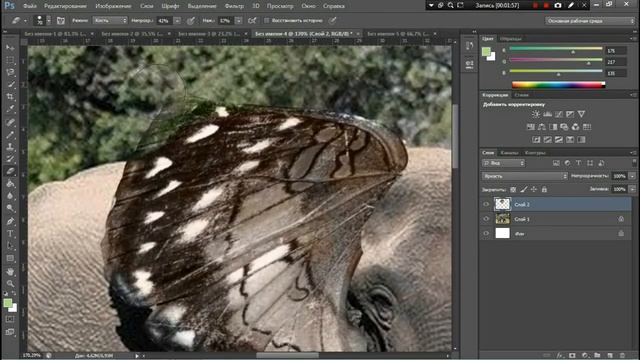
Task: Select the Hand tool
Action: point(10,271)
